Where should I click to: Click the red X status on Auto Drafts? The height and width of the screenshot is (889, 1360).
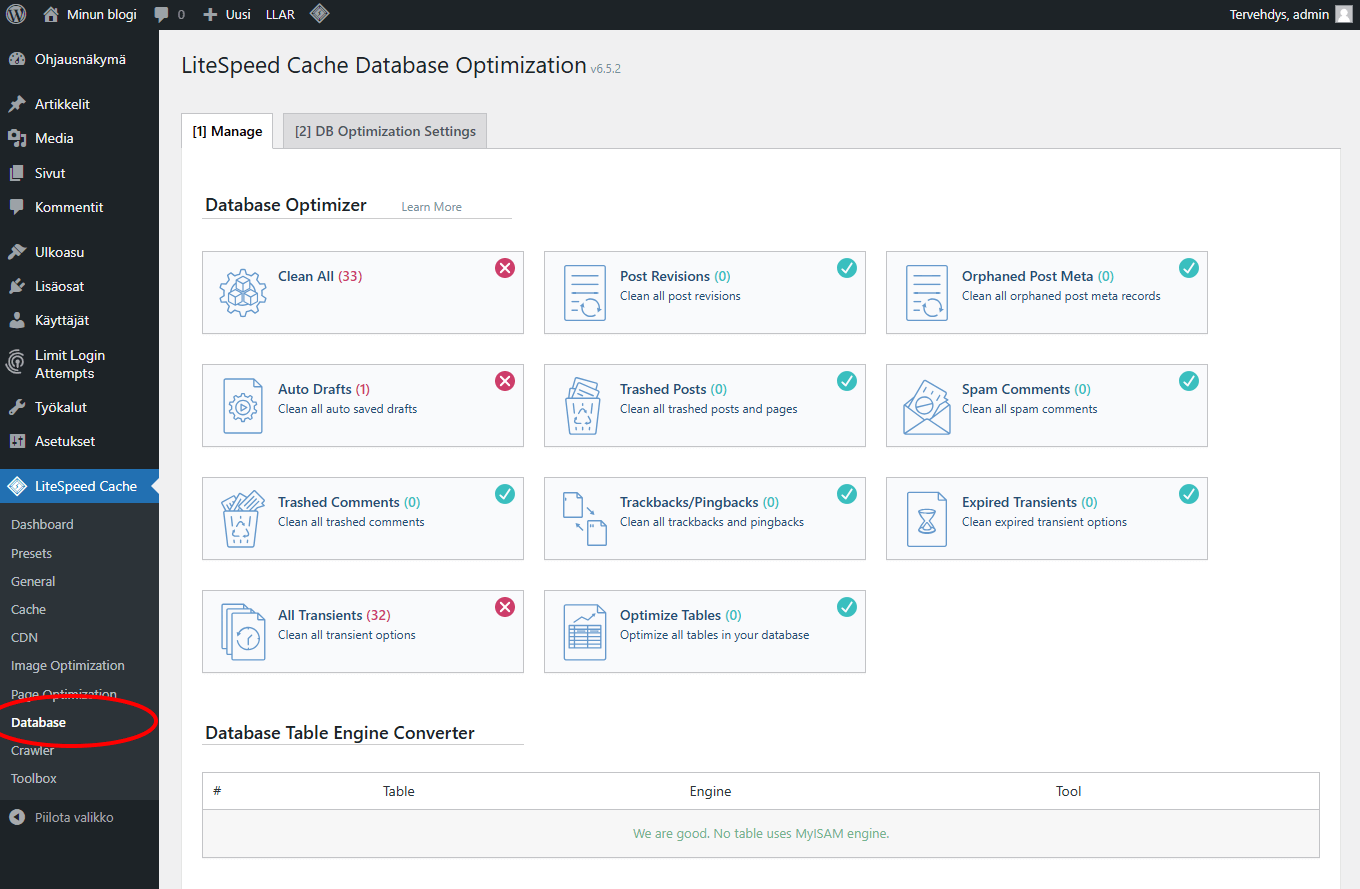505,381
